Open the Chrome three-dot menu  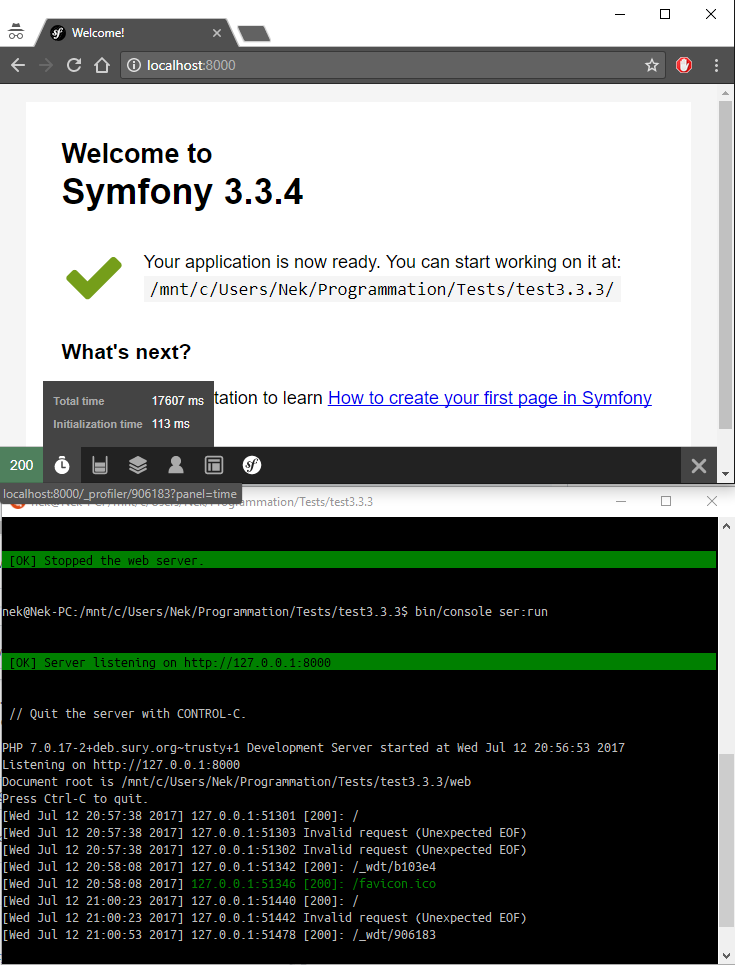[716, 65]
